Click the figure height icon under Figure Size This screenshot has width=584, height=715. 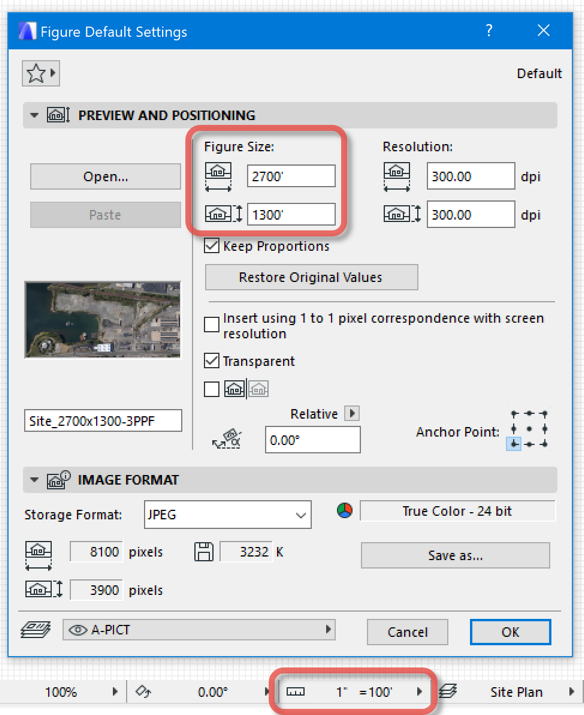pos(223,213)
